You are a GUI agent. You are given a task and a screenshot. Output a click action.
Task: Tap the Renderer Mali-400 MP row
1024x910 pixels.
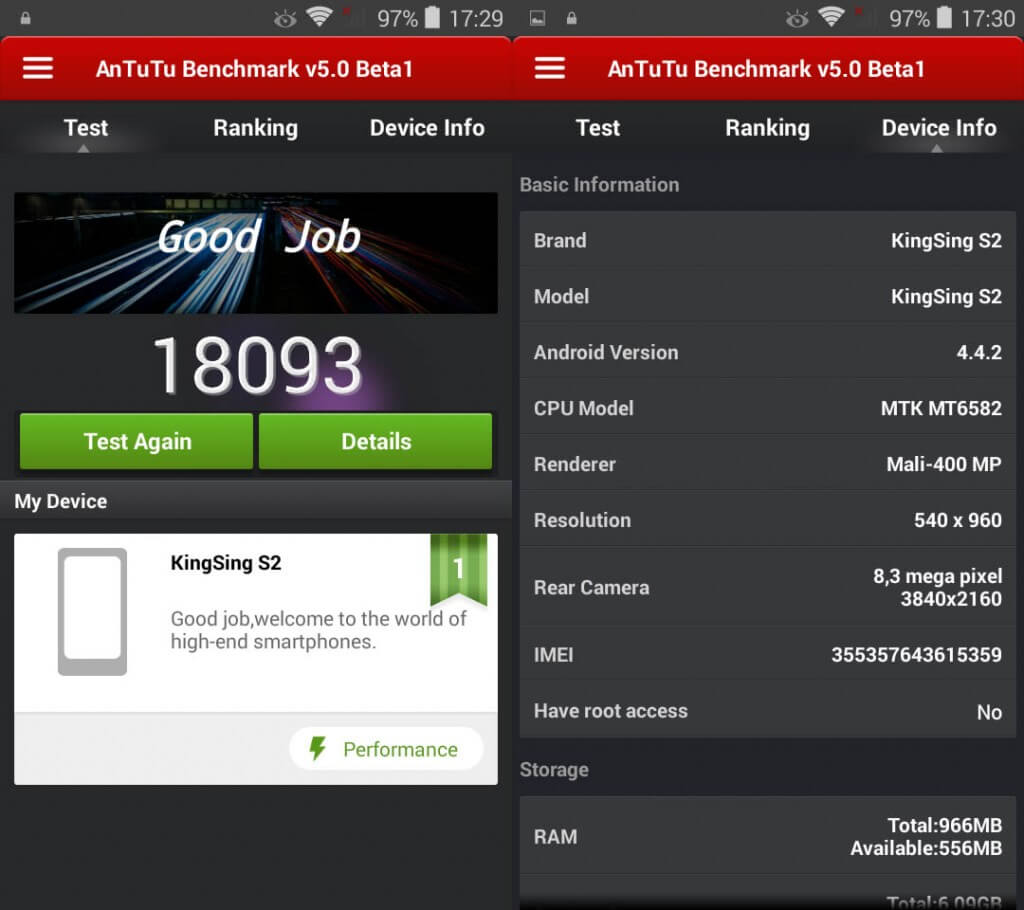(767, 464)
